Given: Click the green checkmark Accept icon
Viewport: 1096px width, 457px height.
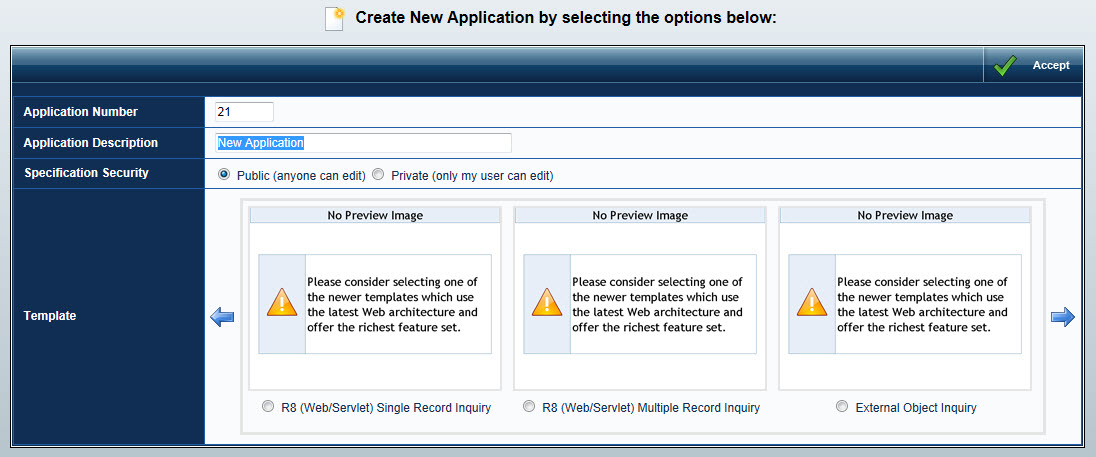Looking at the screenshot, I should coord(1004,66).
